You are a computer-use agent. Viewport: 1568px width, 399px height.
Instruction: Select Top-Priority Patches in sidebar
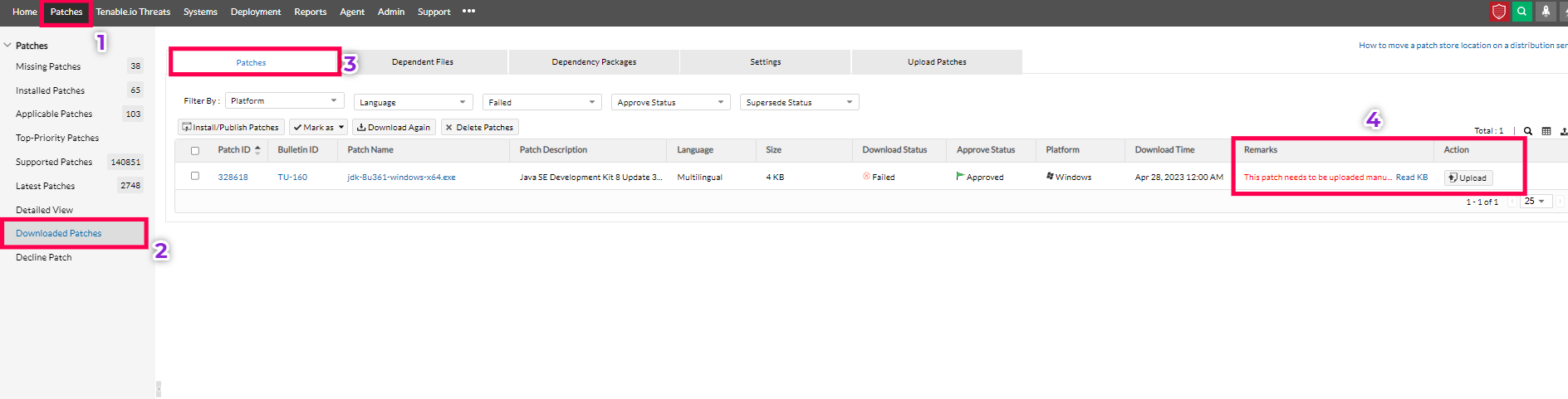tap(57, 138)
